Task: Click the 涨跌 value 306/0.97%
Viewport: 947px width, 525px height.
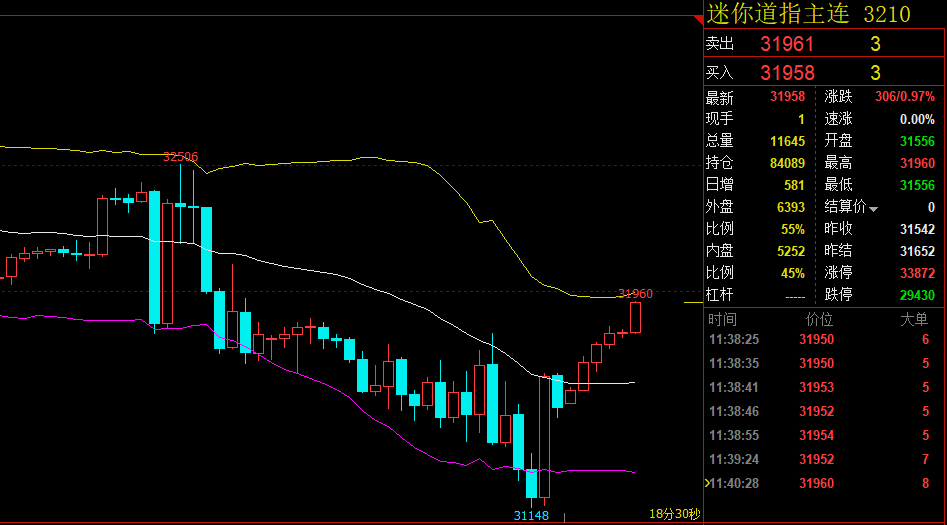Action: (x=905, y=97)
